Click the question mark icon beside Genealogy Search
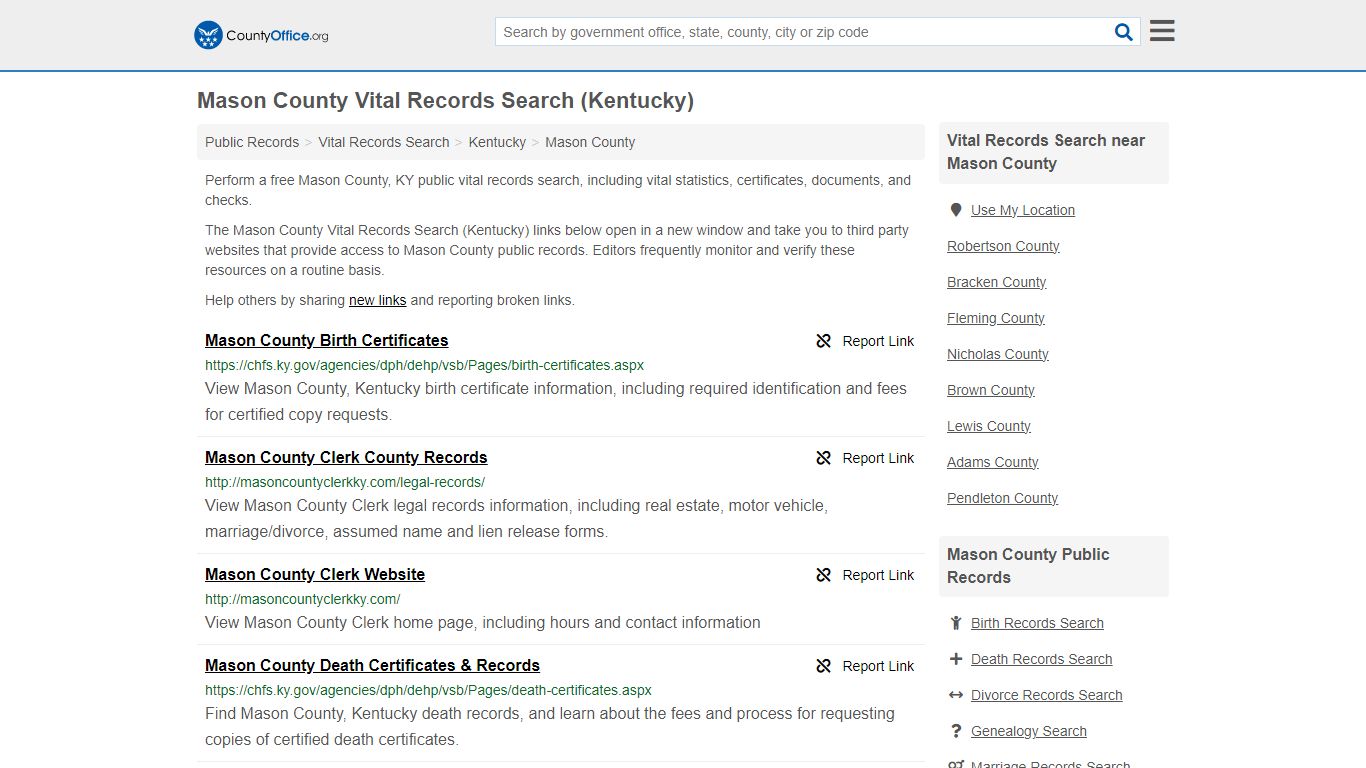 pyautogui.click(x=956, y=731)
